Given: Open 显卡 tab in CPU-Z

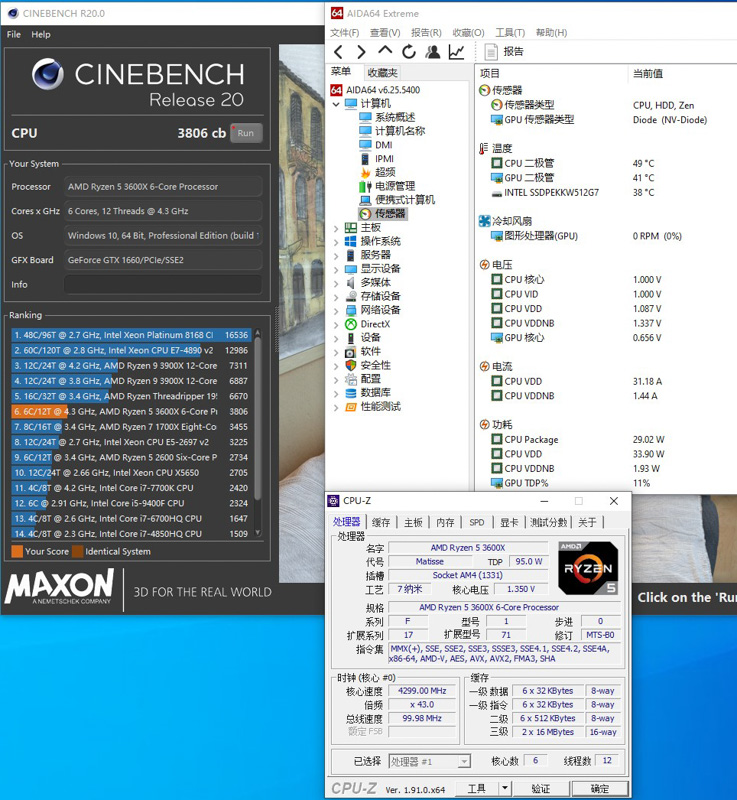Looking at the screenshot, I should (509, 522).
